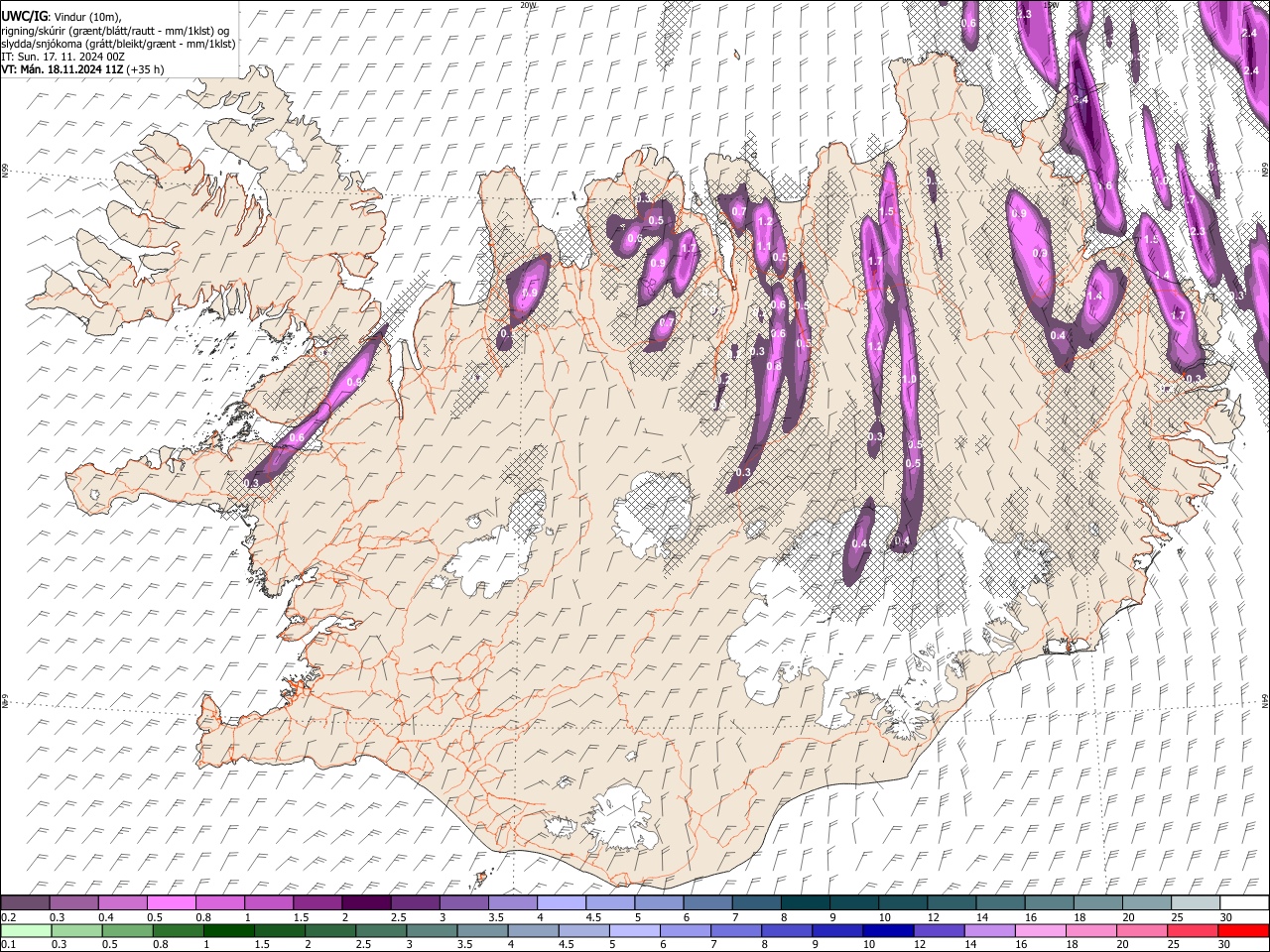Click the light lavender 4 swatch in top legend
1270x952 pixels.
coord(560,903)
